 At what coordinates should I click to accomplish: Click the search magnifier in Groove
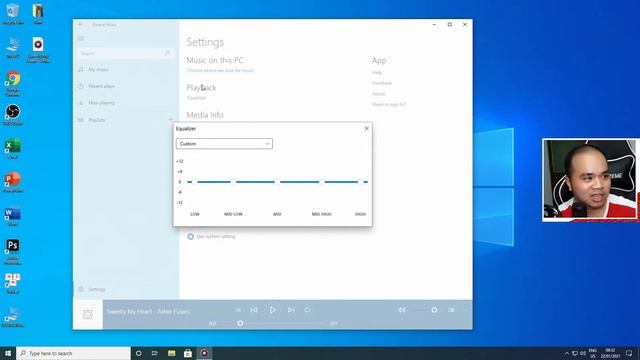pos(167,53)
